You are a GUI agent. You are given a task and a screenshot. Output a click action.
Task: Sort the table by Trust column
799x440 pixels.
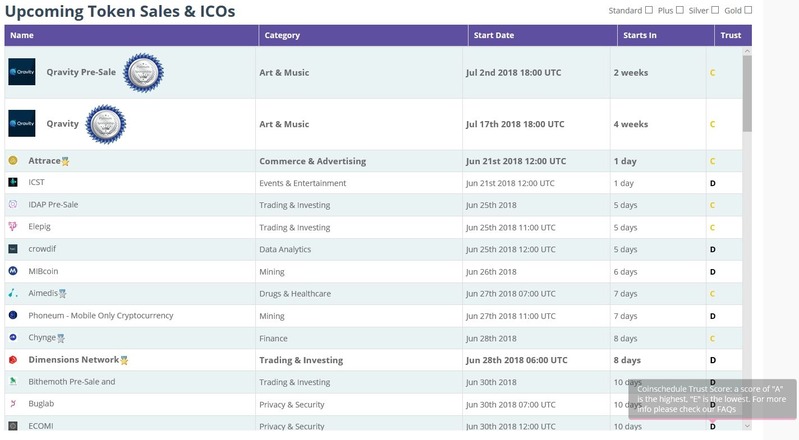[729, 35]
